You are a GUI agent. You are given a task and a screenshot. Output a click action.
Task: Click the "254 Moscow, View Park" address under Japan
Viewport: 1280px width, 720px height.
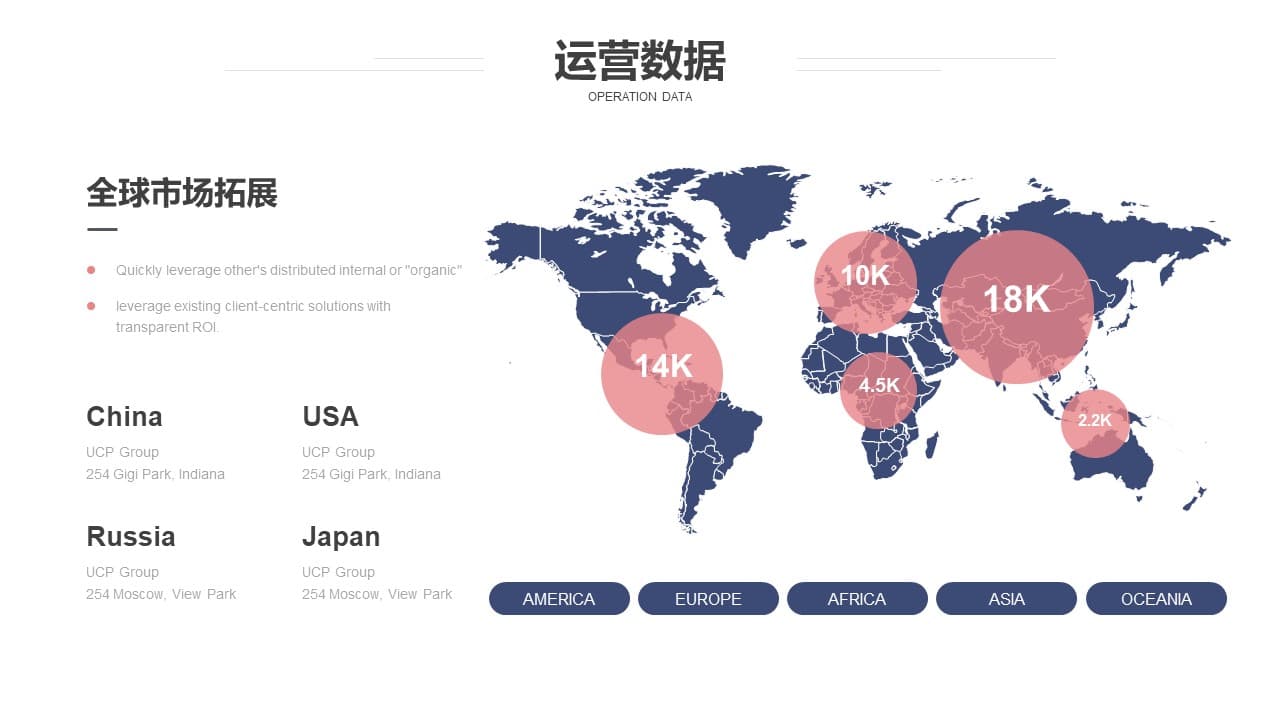pyautogui.click(x=377, y=594)
